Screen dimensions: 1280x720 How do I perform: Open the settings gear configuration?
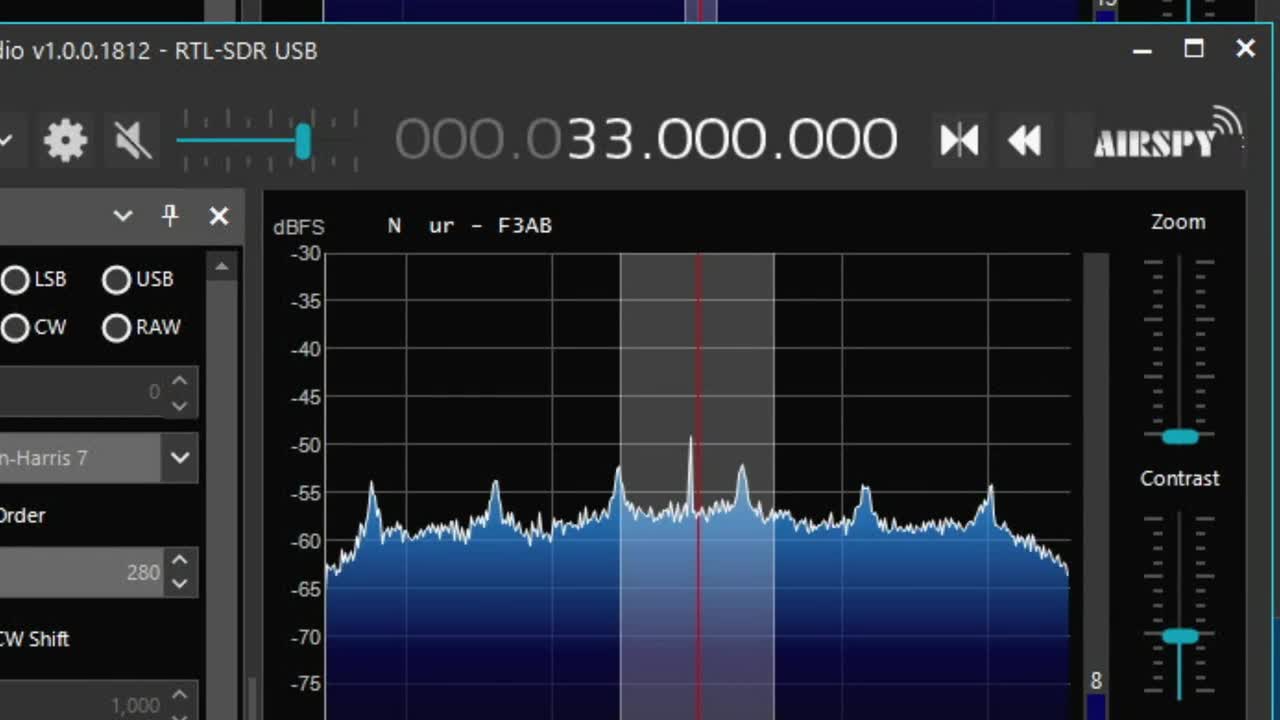coord(66,141)
